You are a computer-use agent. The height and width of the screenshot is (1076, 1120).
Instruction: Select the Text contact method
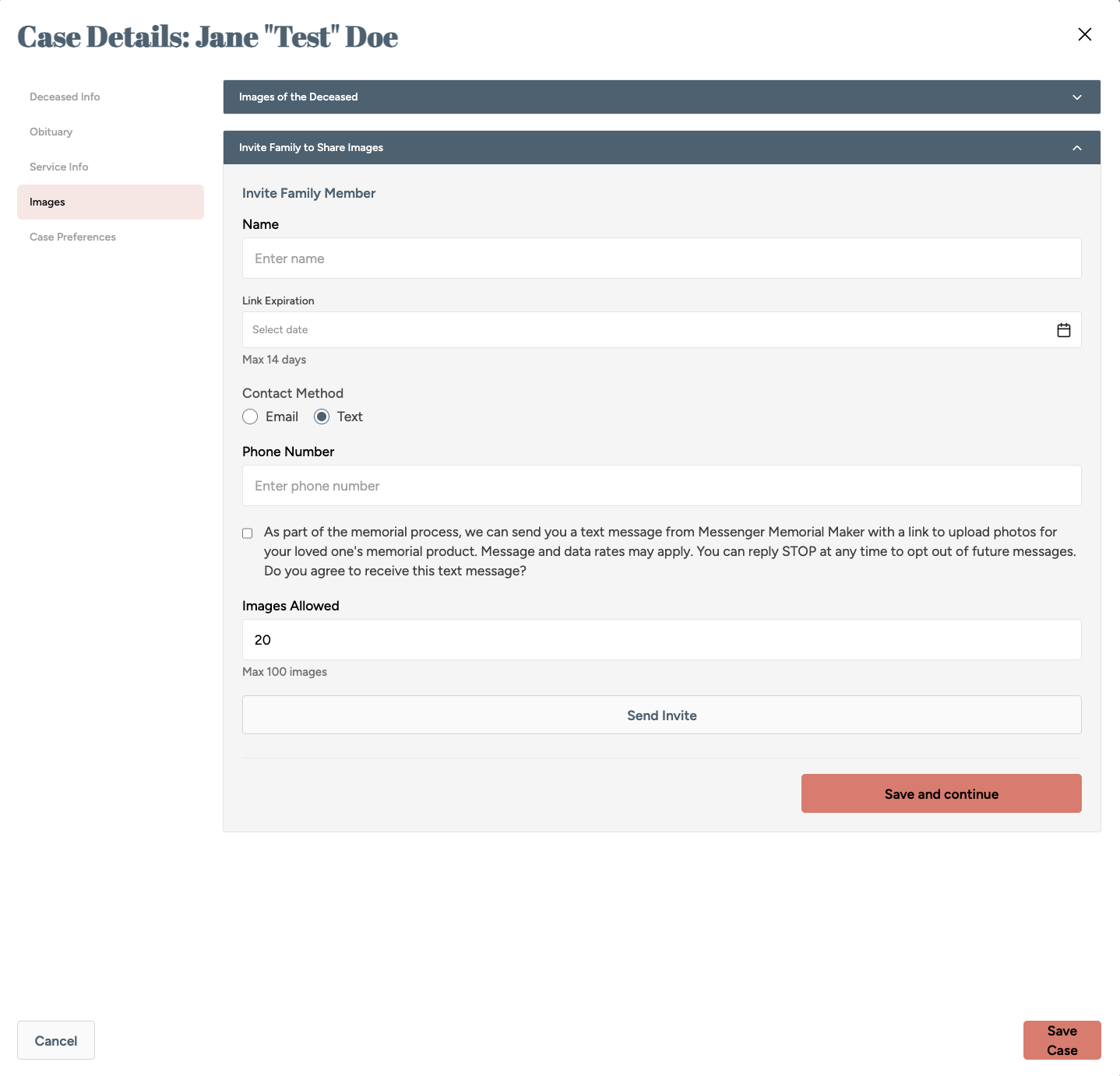[322, 417]
